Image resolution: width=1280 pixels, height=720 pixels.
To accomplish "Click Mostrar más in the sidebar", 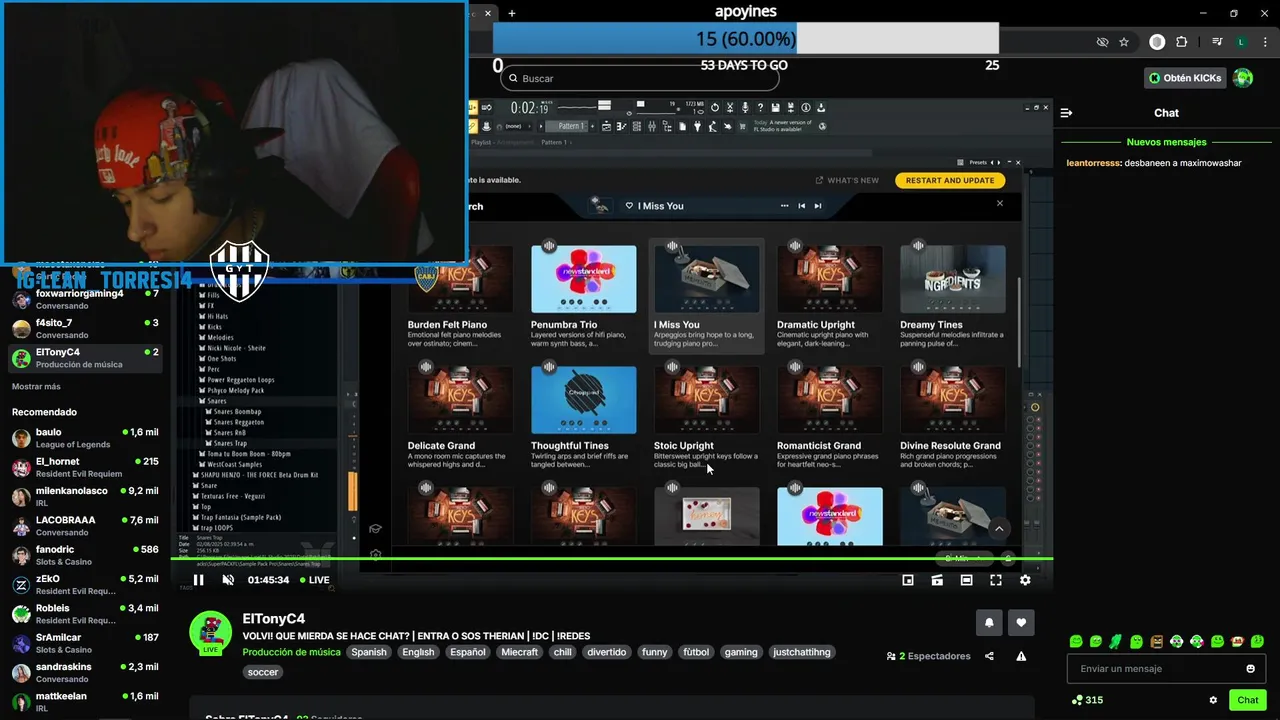I will pos(36,387).
